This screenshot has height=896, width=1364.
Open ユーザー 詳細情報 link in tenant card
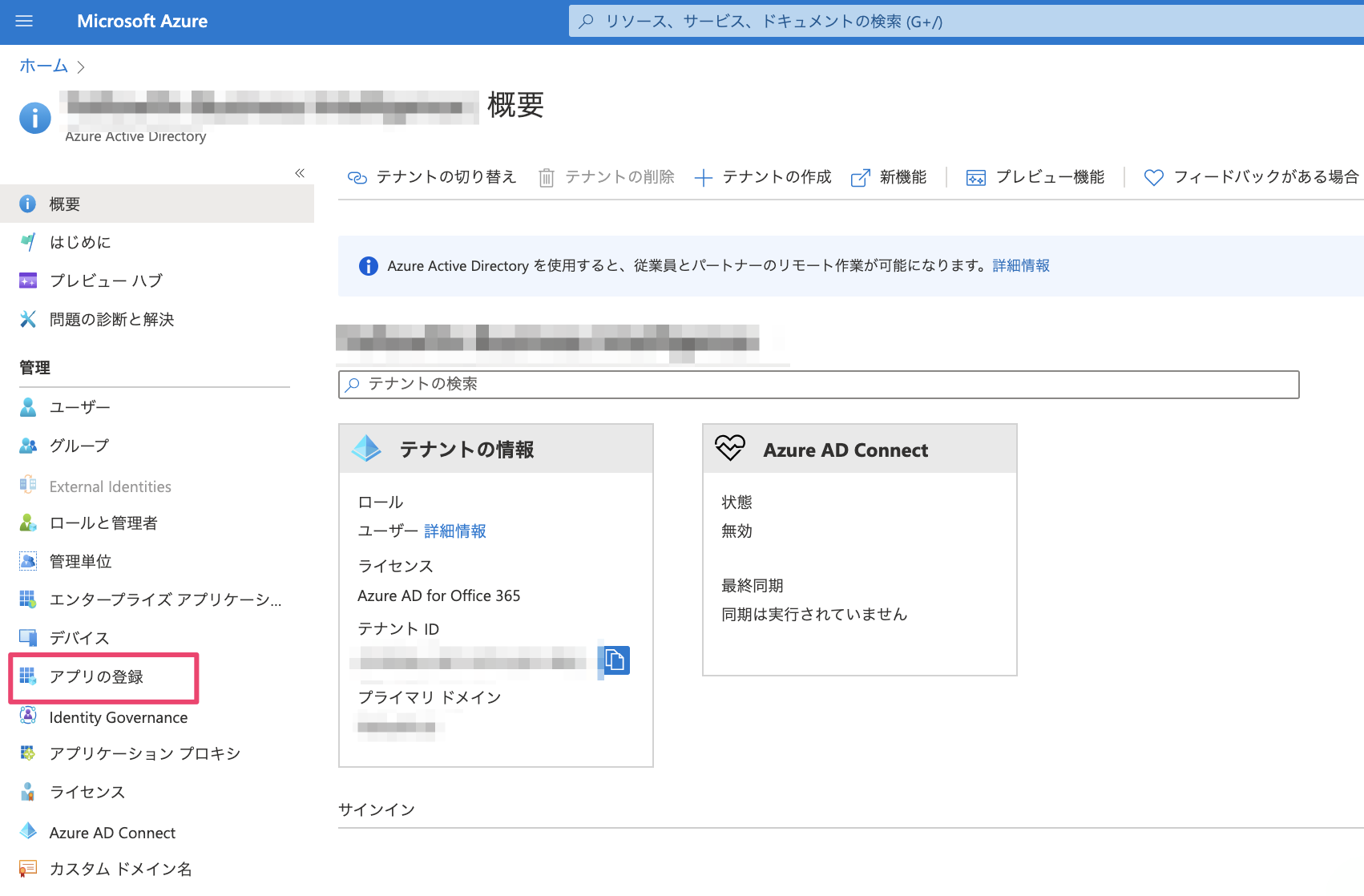454,531
